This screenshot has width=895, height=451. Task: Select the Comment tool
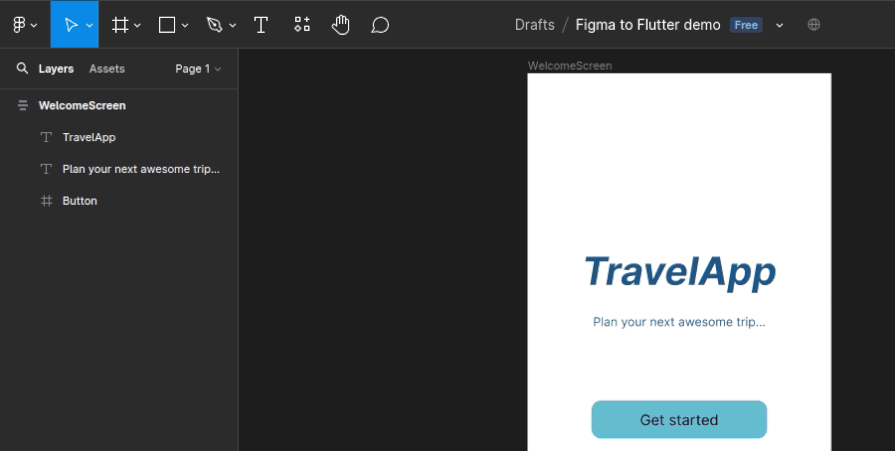pyautogui.click(x=380, y=25)
